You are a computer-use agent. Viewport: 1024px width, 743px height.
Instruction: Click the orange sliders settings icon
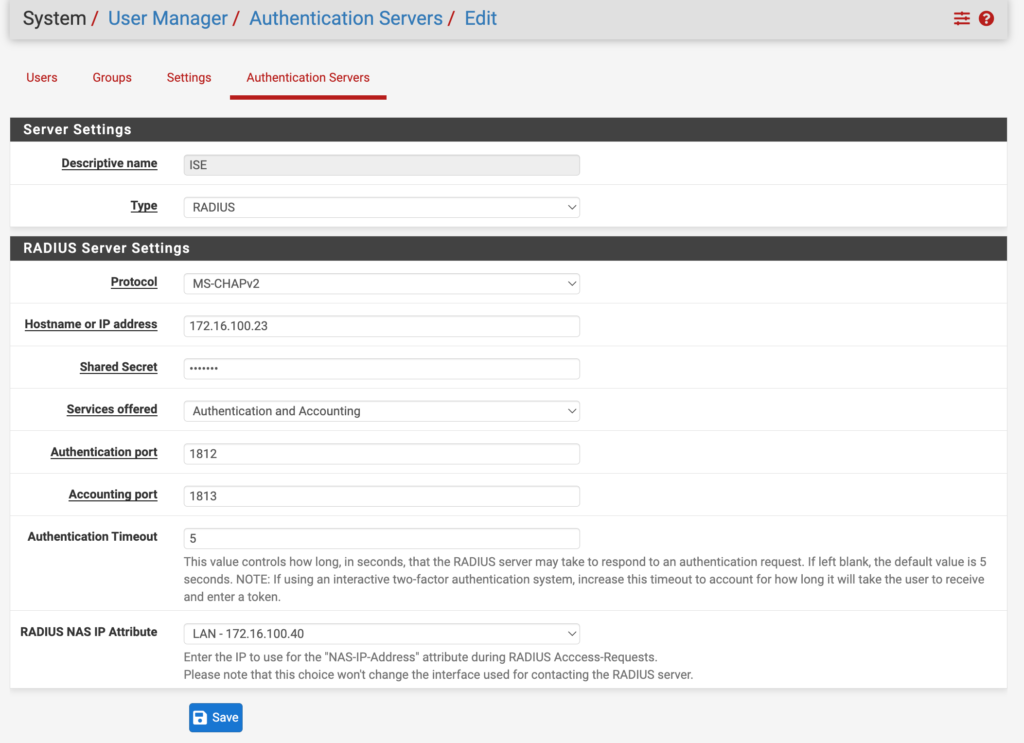click(x=961, y=18)
